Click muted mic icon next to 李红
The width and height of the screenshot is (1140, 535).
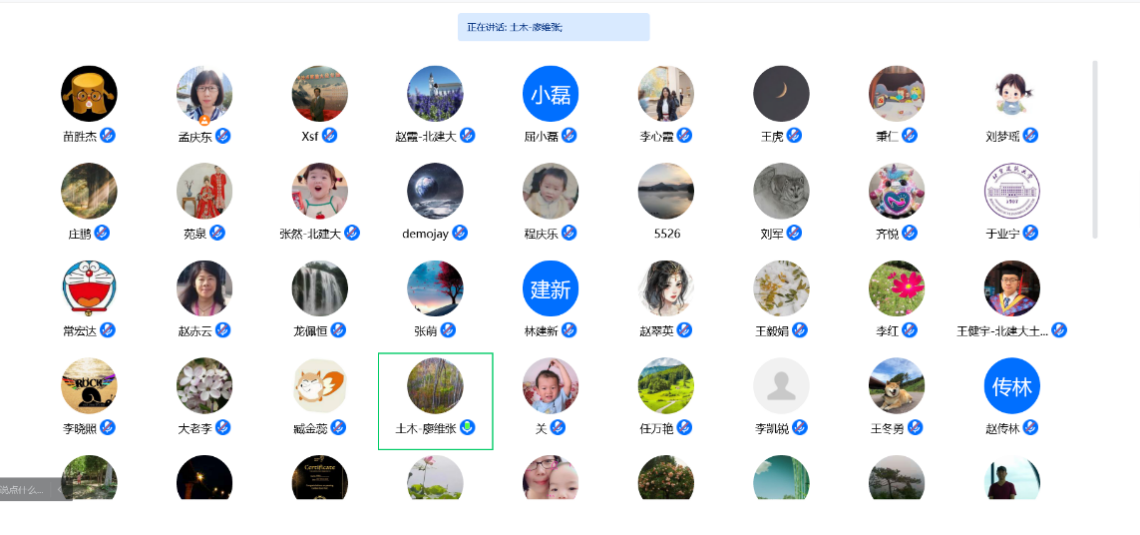(910, 330)
